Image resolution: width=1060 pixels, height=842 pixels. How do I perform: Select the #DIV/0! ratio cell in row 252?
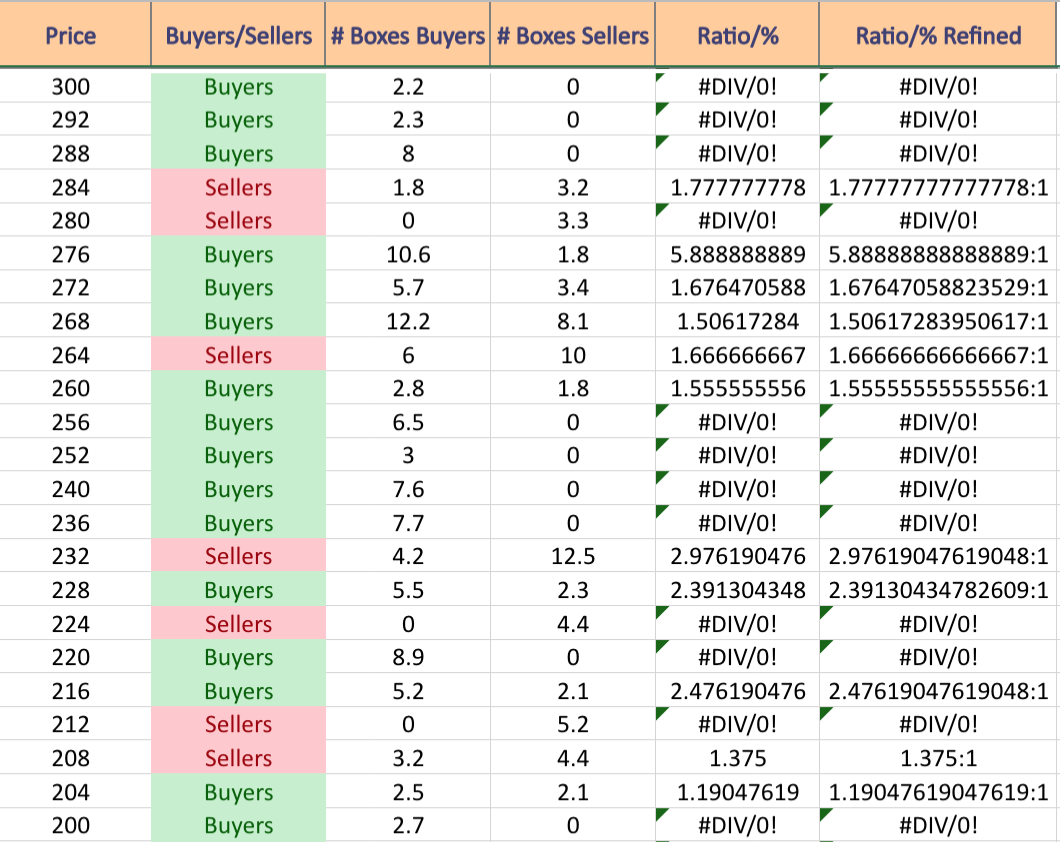click(738, 455)
